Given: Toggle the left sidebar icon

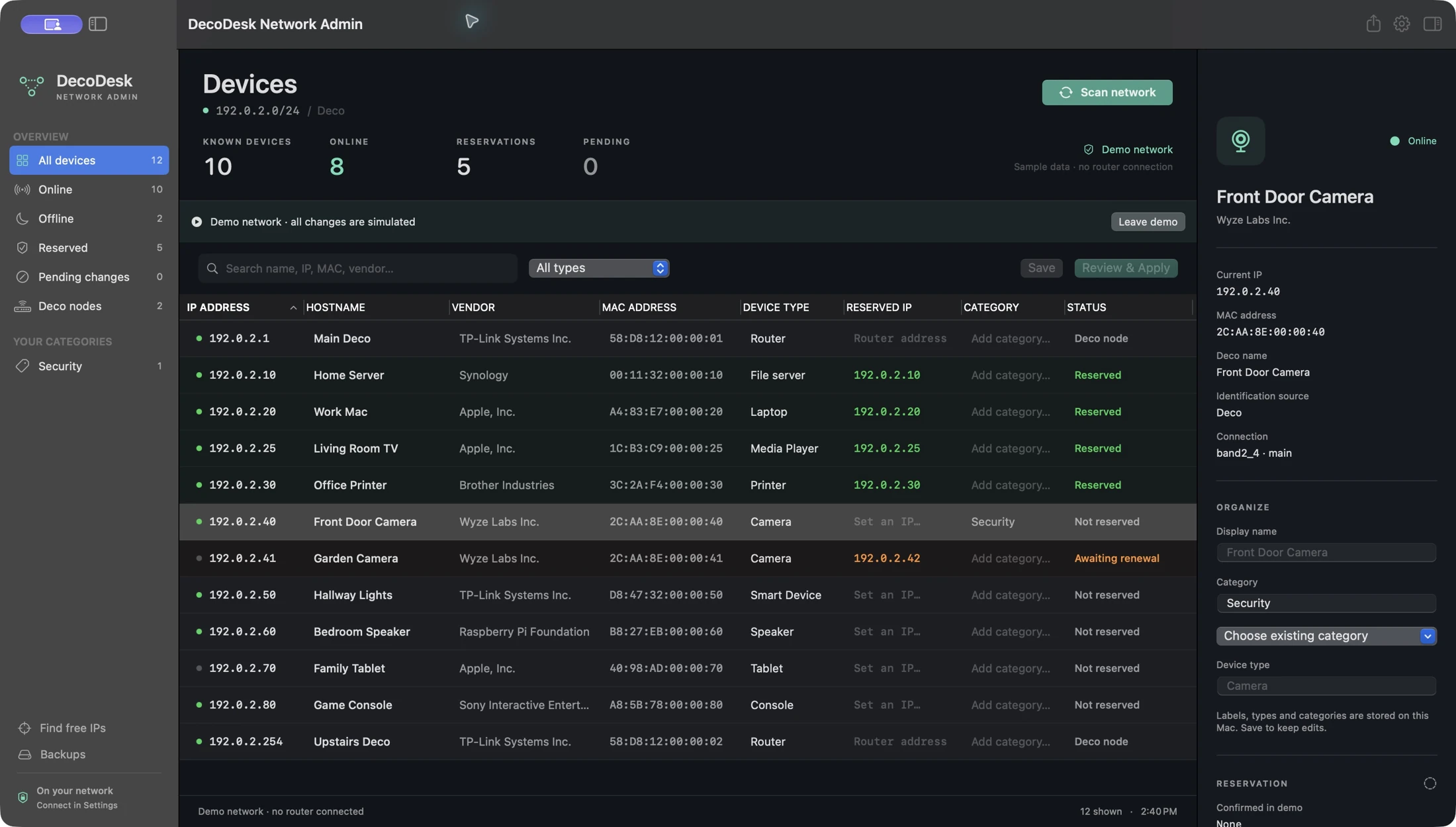Looking at the screenshot, I should pyautogui.click(x=98, y=24).
